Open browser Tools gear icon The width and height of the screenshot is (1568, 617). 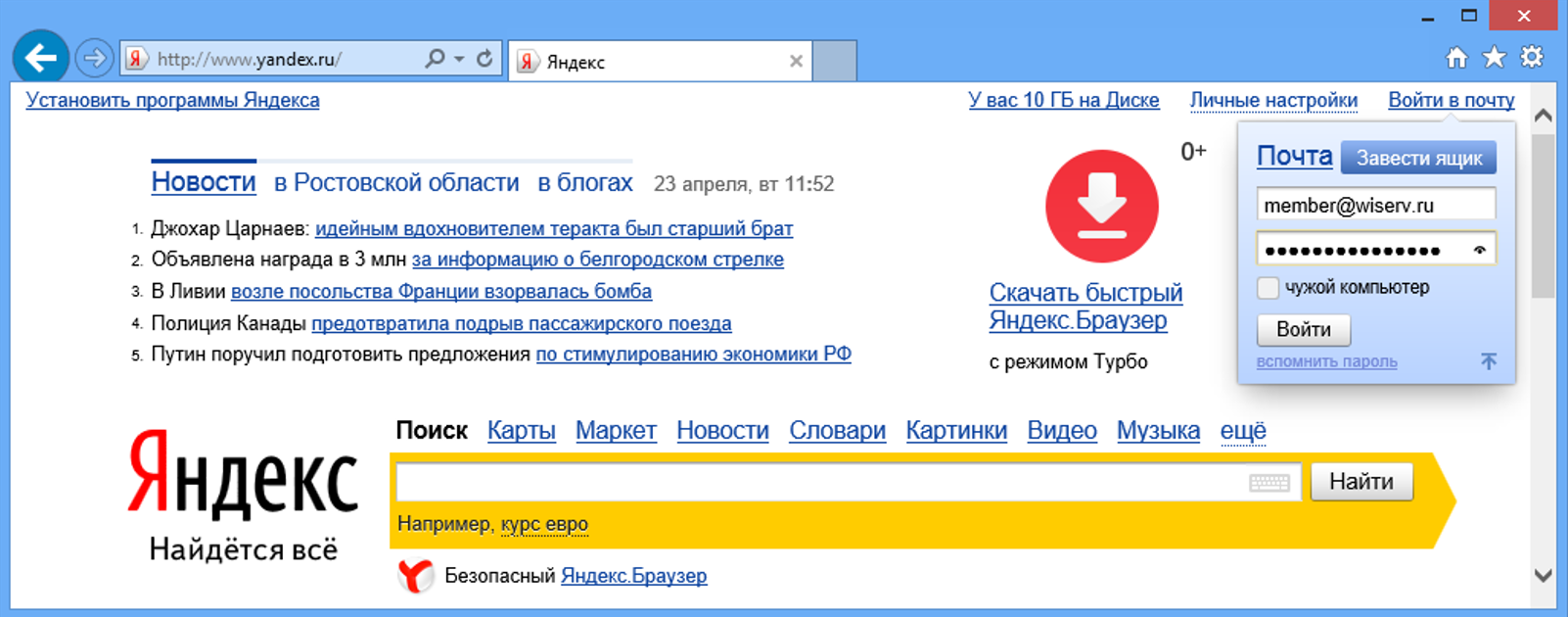pos(1532,58)
